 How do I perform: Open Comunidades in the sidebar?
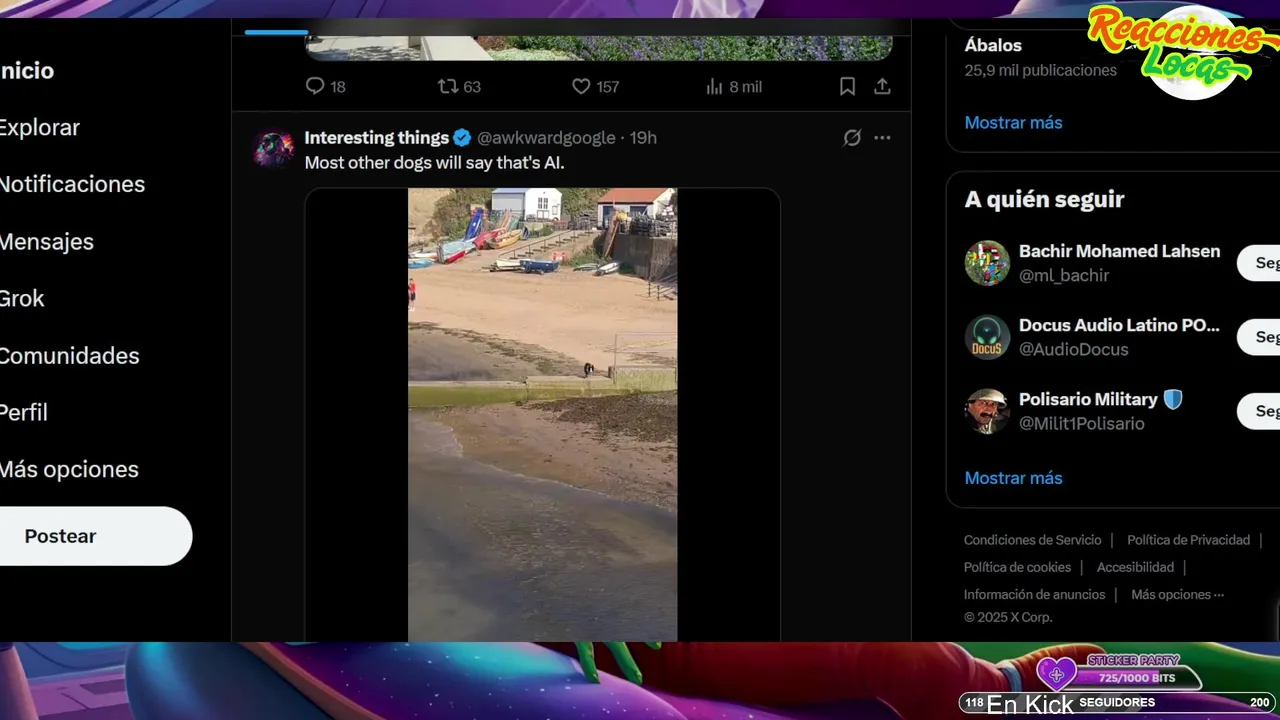[69, 356]
